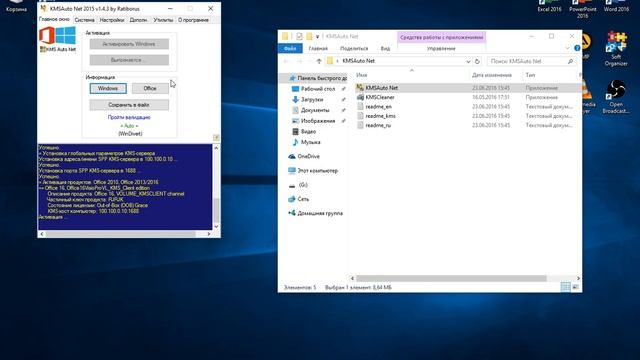
Task: Go up one folder level in Explorer
Action: (x=319, y=61)
